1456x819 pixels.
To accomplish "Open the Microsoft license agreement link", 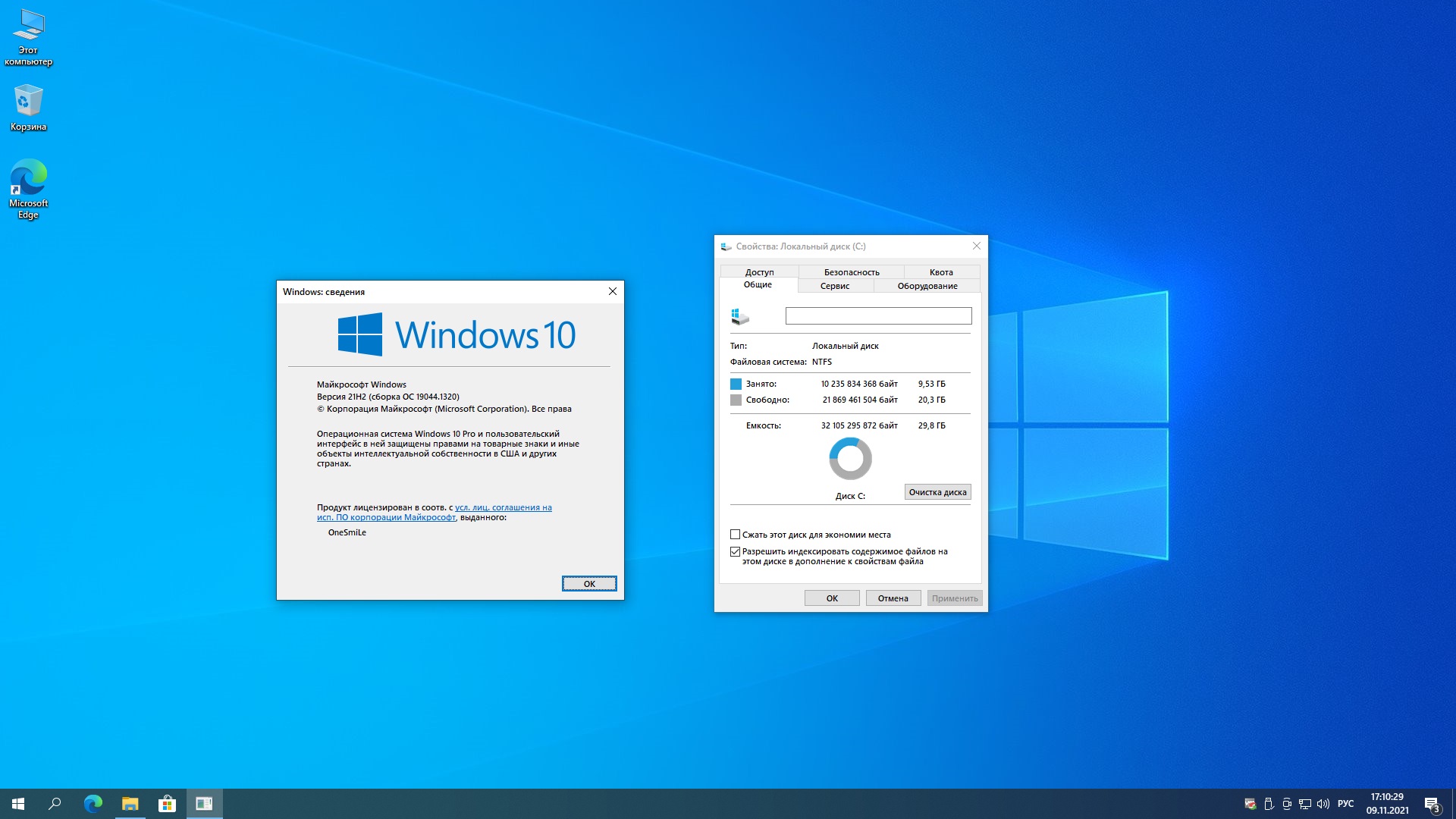I will (503, 508).
